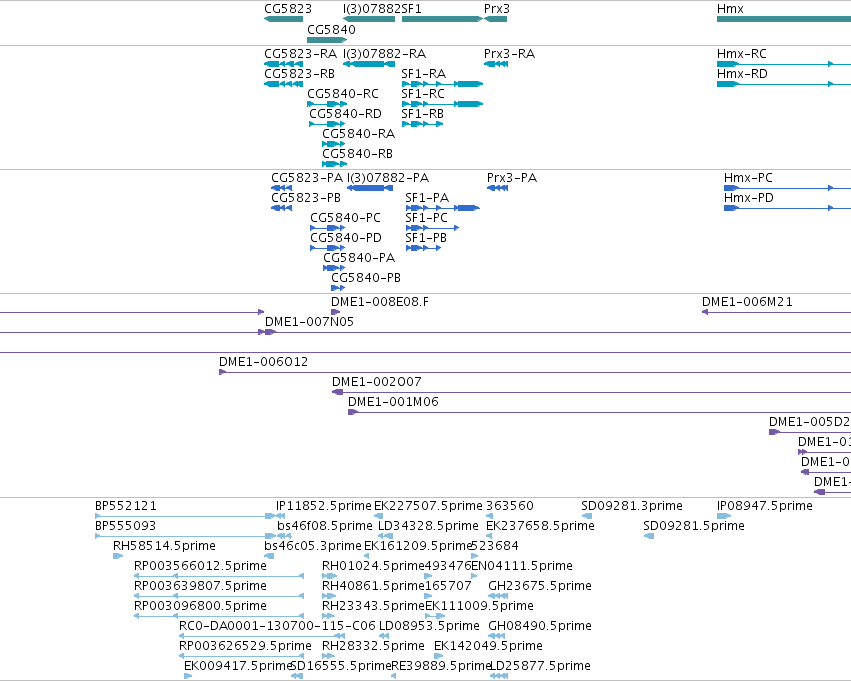Open EST RP003639807.5prime

pyautogui.click(x=219, y=596)
